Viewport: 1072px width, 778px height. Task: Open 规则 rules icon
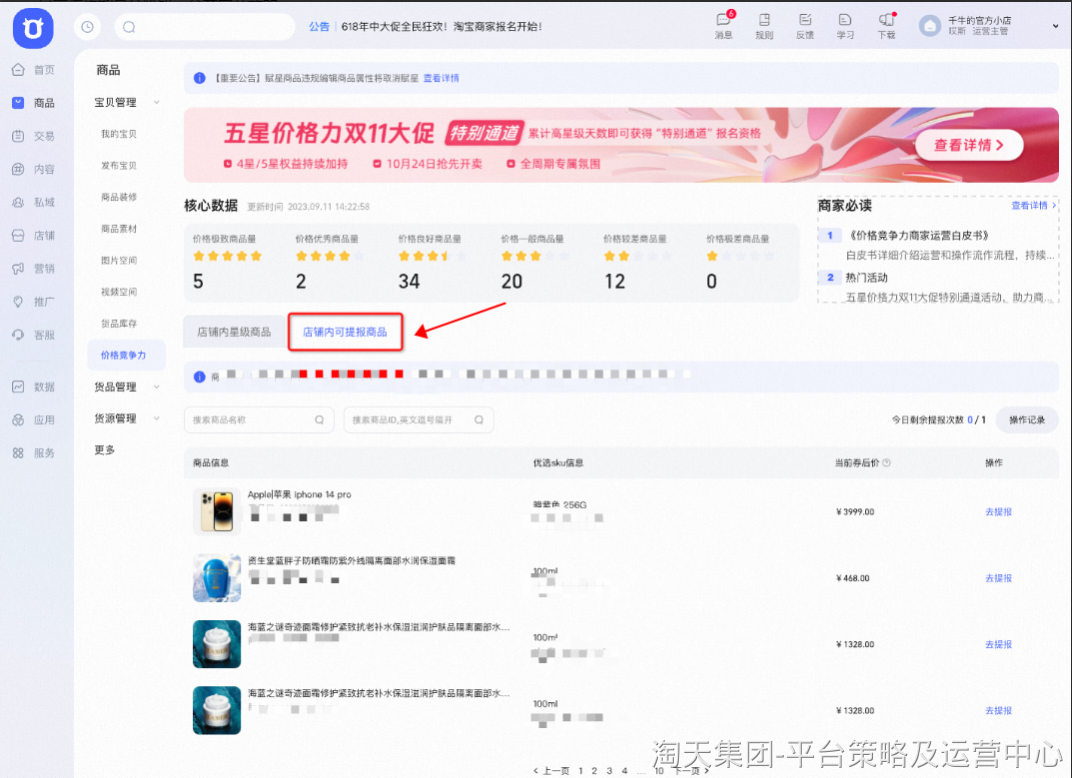[x=764, y=26]
